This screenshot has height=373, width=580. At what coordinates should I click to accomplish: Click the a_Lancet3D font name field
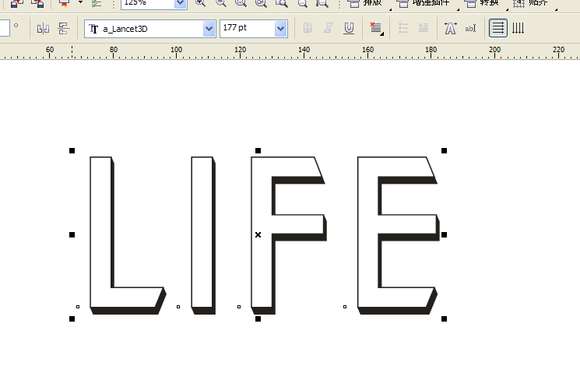(144, 28)
